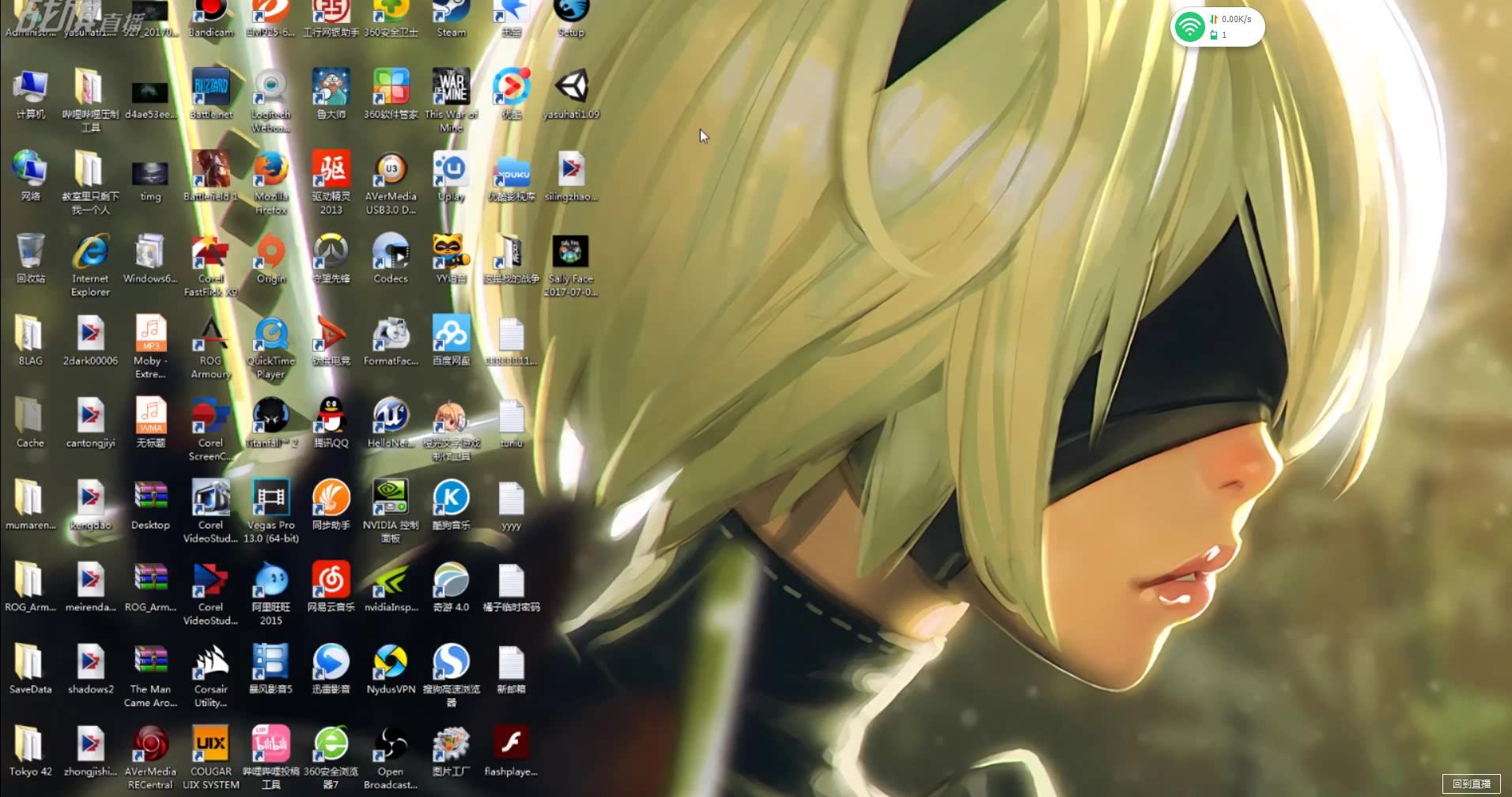This screenshot has height=797, width=1512.
Task: Click the 回到直播 button
Action: 1472,784
